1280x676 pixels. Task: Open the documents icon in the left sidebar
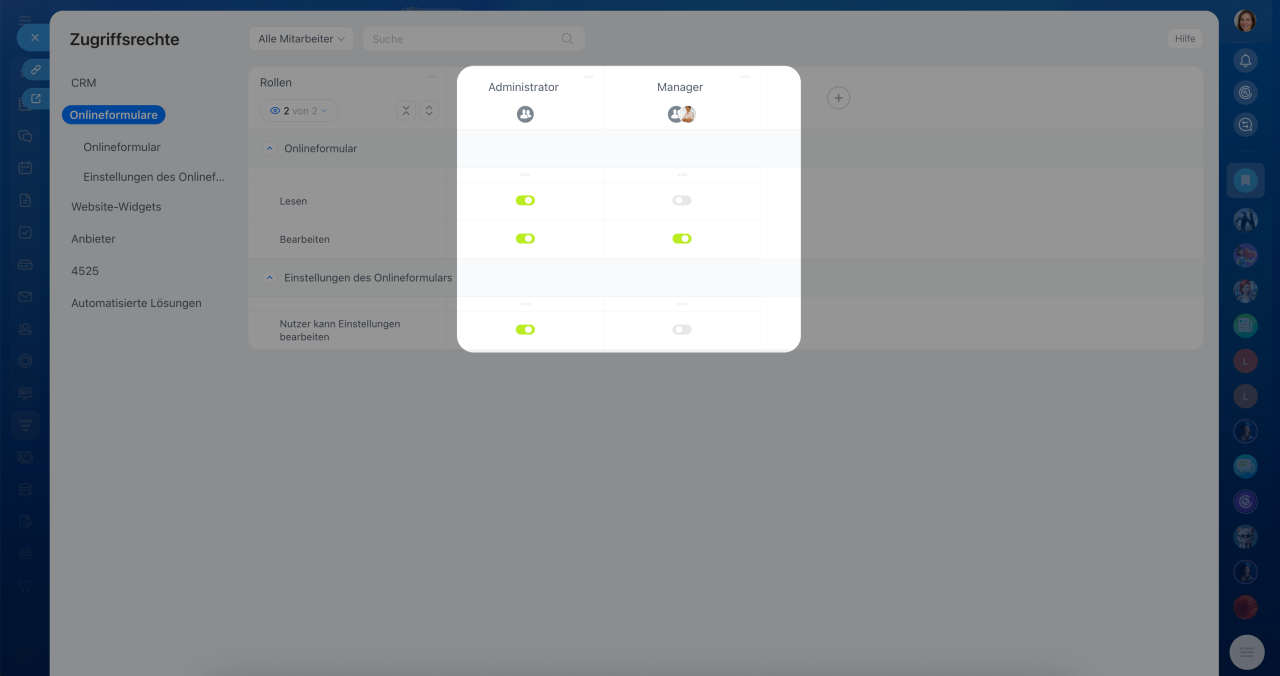[x=25, y=200]
